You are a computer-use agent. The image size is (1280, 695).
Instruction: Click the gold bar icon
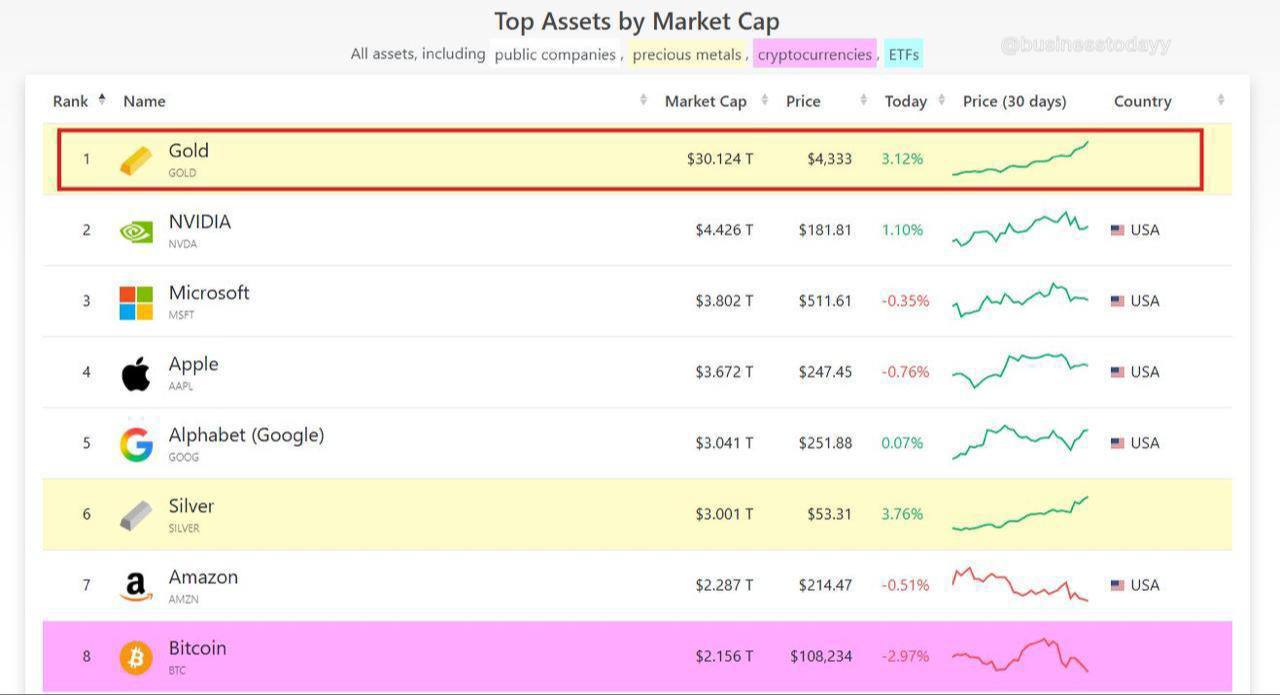point(136,160)
